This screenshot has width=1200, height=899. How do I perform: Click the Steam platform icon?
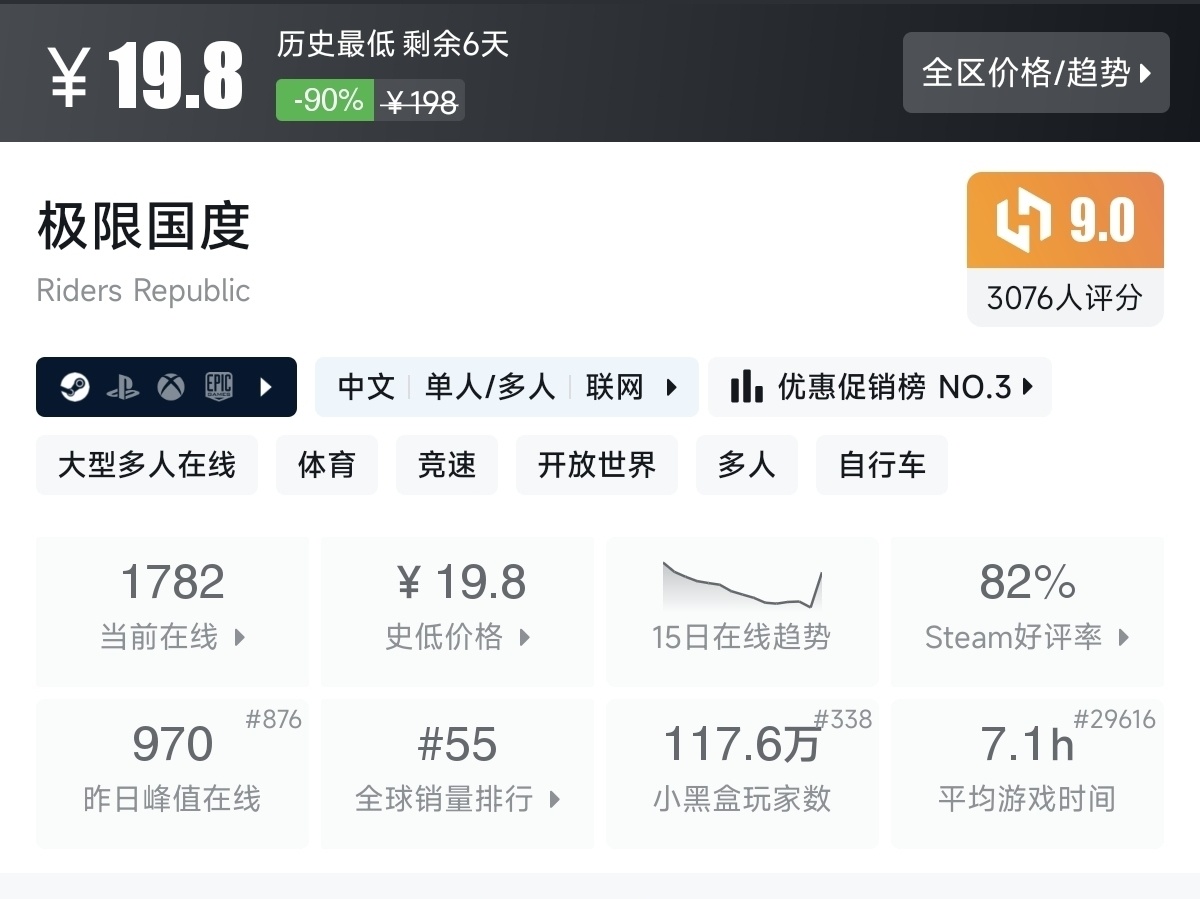pyautogui.click(x=74, y=387)
